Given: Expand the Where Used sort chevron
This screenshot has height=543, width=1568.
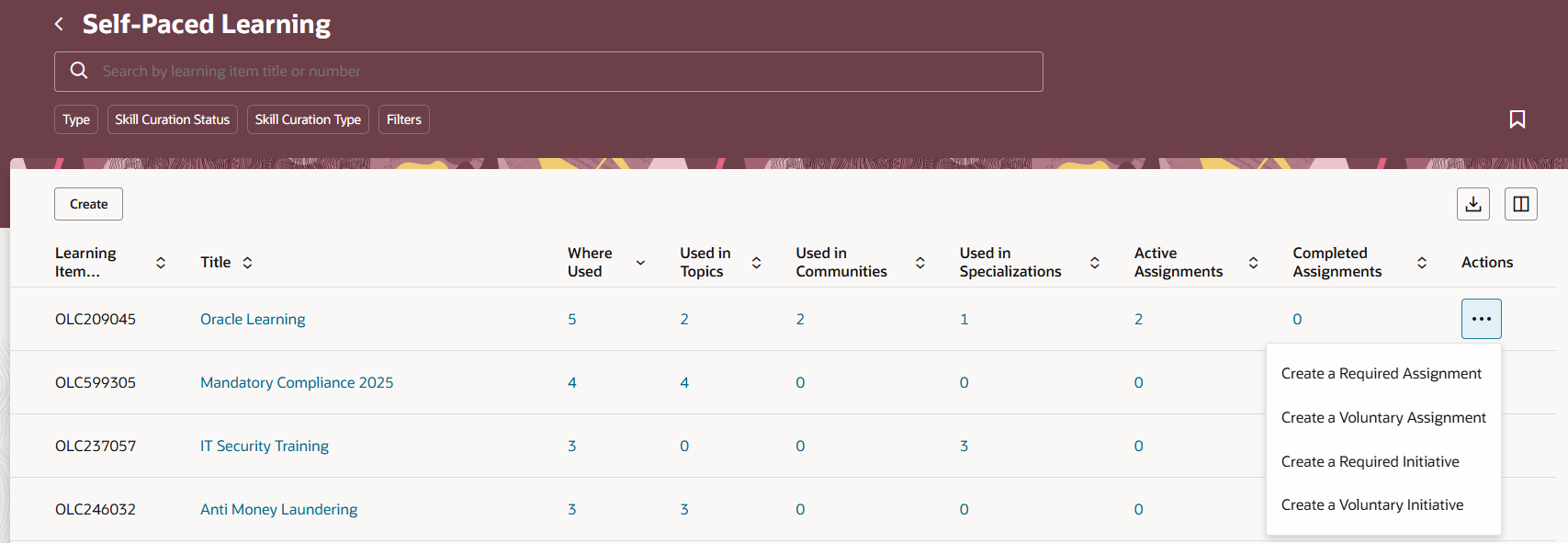Looking at the screenshot, I should click(x=640, y=263).
